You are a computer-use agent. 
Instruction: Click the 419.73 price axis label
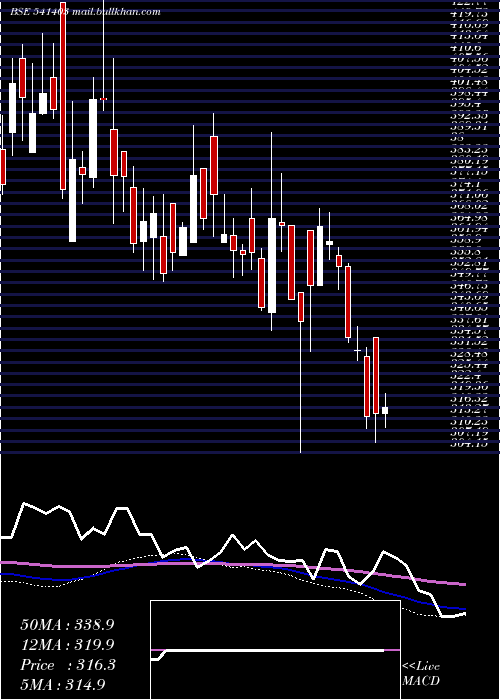pos(469,13)
